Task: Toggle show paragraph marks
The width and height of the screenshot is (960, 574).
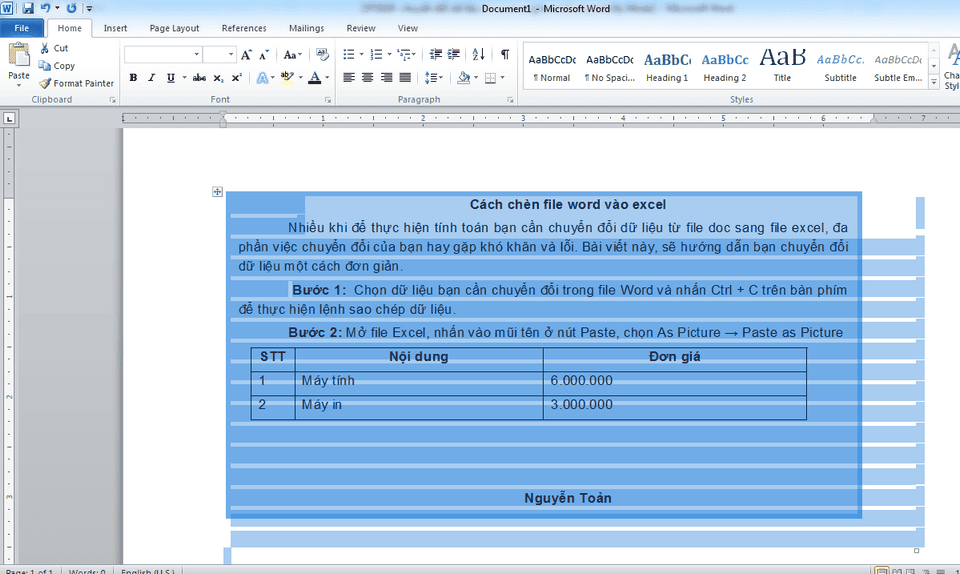Action: click(505, 55)
